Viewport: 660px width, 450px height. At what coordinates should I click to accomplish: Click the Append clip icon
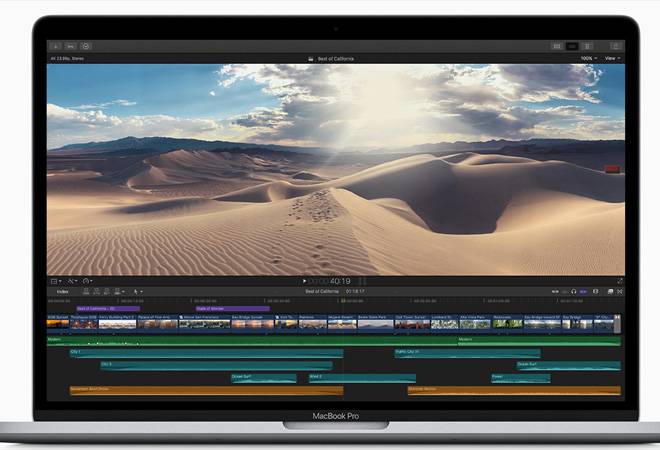[106, 291]
